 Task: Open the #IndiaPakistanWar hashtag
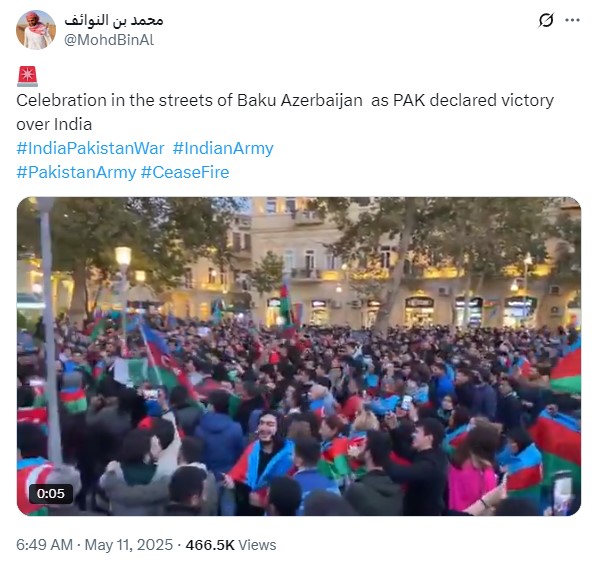[x=90, y=148]
